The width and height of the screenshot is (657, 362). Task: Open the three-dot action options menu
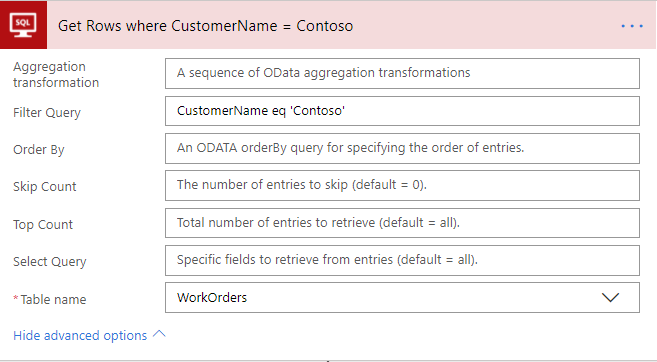click(632, 26)
